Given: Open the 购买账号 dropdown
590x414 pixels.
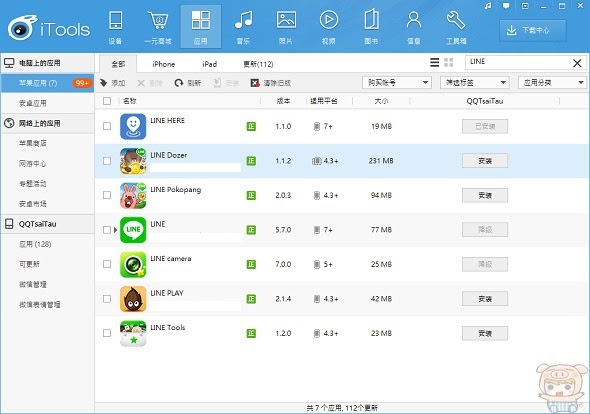Looking at the screenshot, I should click(397, 82).
